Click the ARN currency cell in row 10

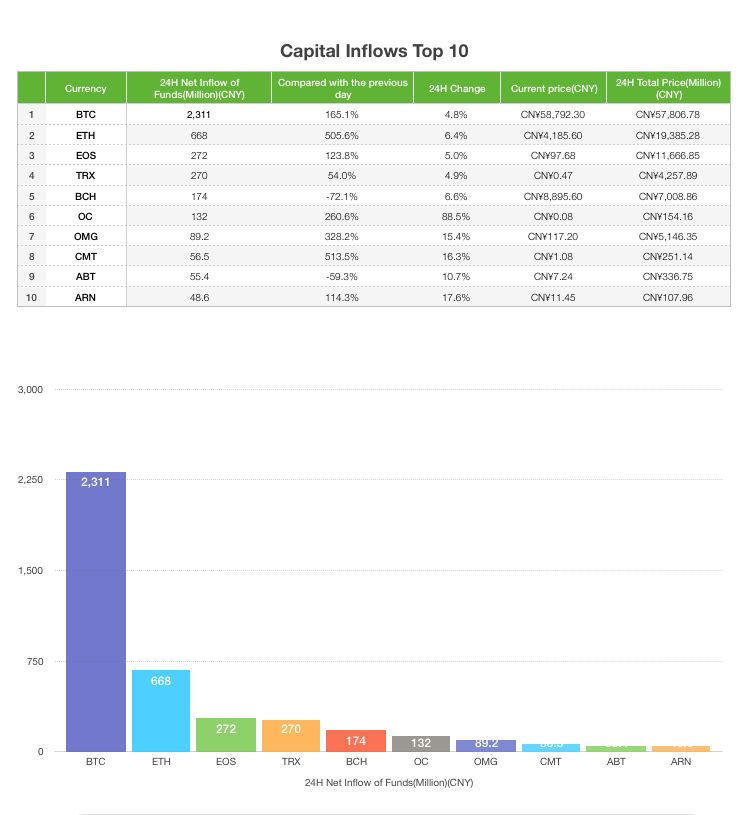[86, 297]
